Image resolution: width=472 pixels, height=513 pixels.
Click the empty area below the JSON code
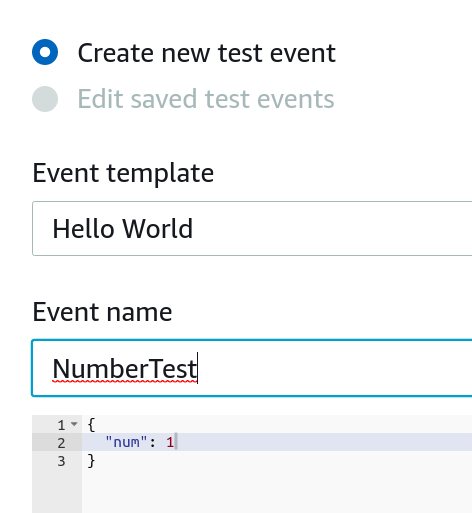277,492
